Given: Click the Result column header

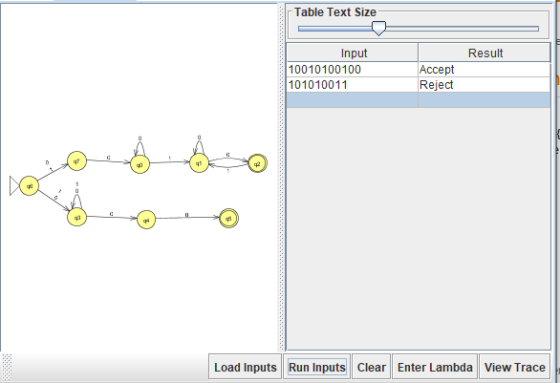Looking at the screenshot, I should 484,53.
